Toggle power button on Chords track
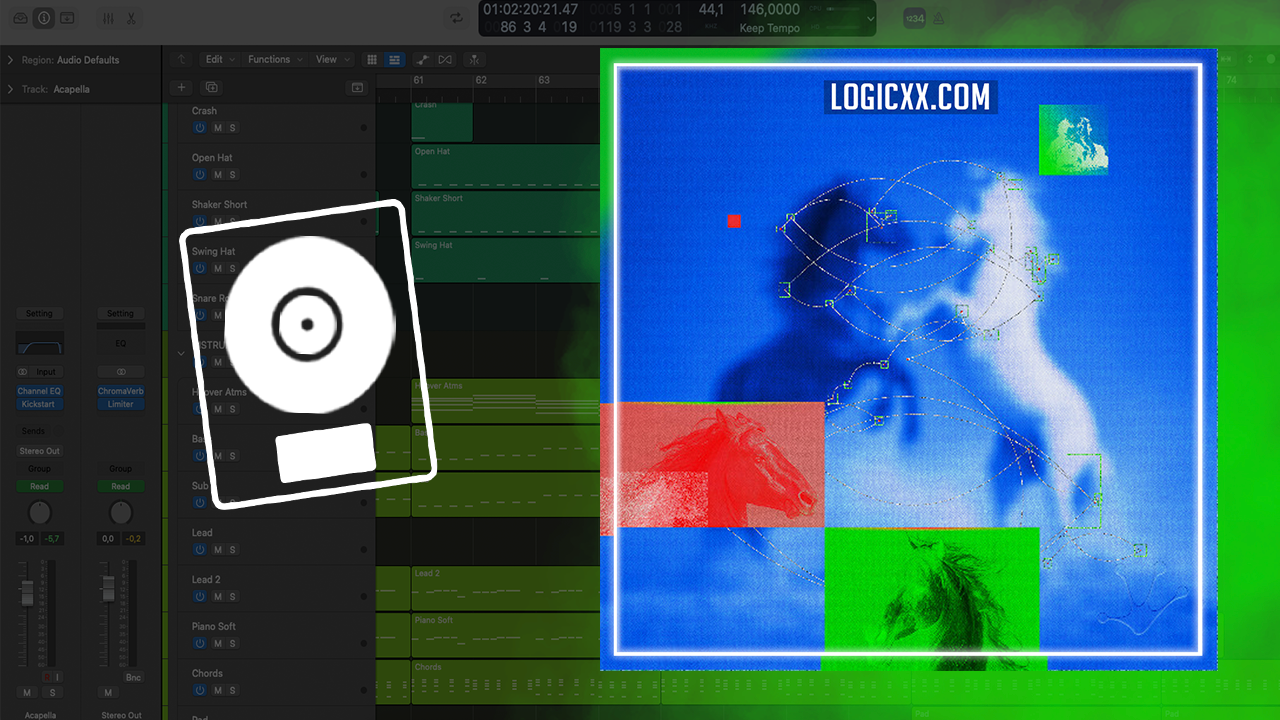The image size is (1280, 720). (200, 690)
